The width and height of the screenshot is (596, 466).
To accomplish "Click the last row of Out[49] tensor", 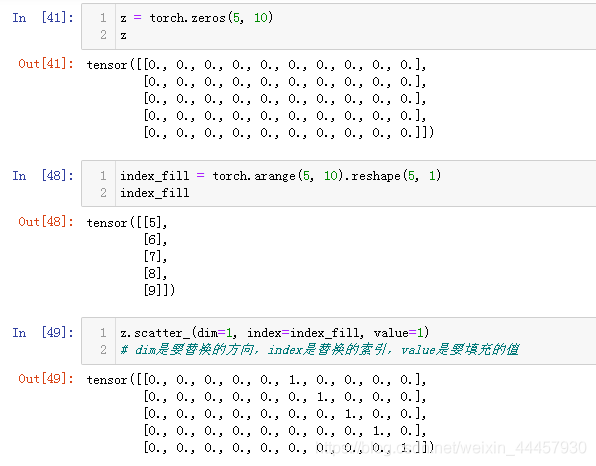I will click(x=289, y=448).
